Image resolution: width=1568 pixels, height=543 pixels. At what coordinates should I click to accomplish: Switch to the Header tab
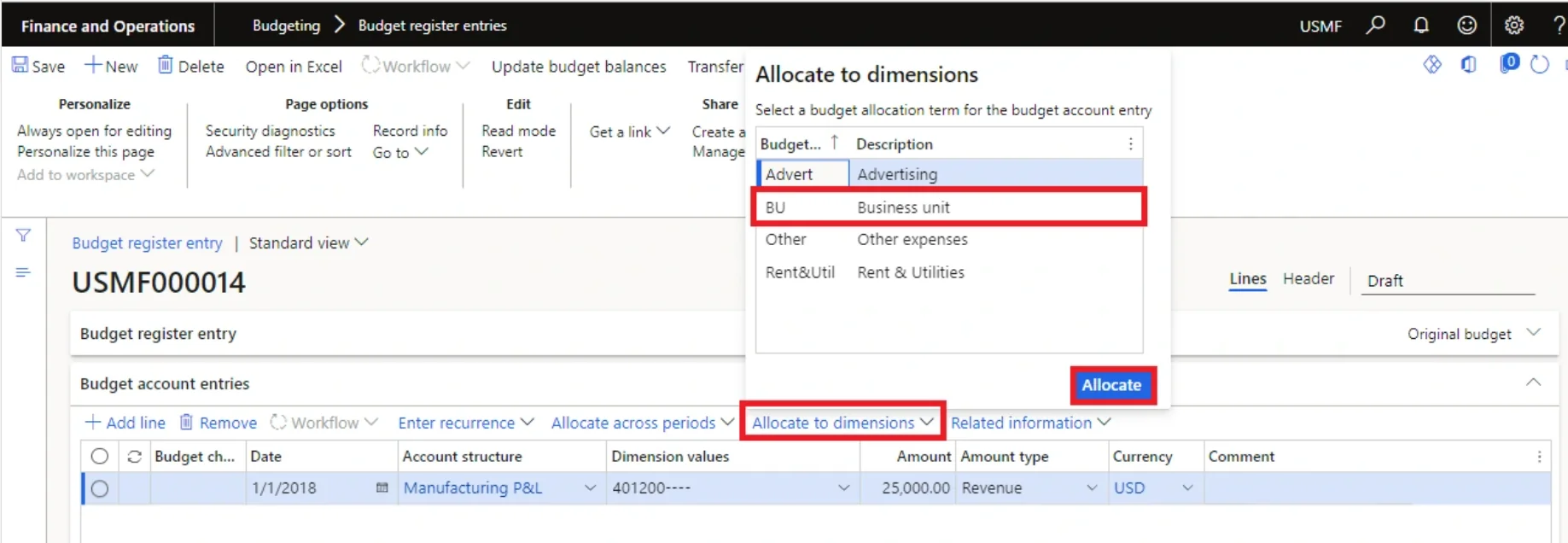coord(1308,279)
